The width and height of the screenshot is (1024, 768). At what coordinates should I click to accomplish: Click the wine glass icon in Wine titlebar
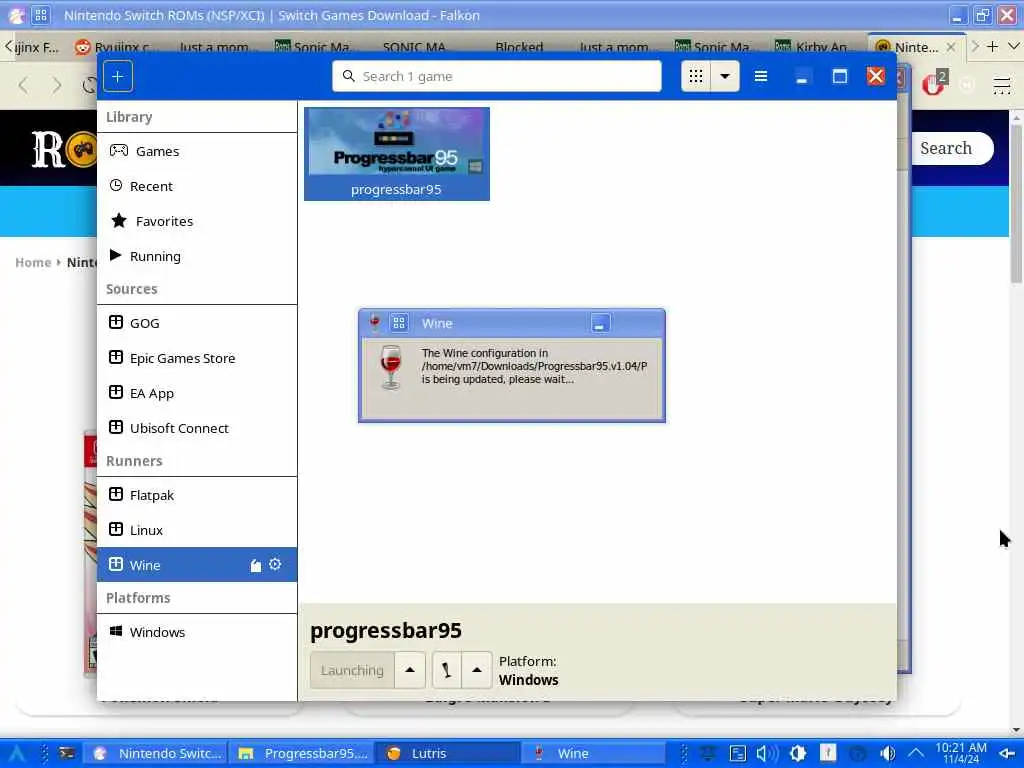(375, 323)
